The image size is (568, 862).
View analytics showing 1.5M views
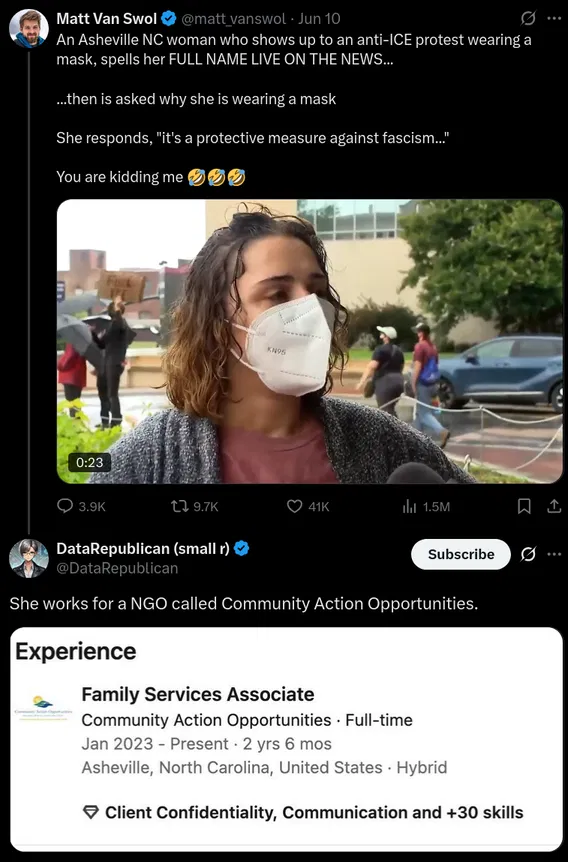coord(409,506)
